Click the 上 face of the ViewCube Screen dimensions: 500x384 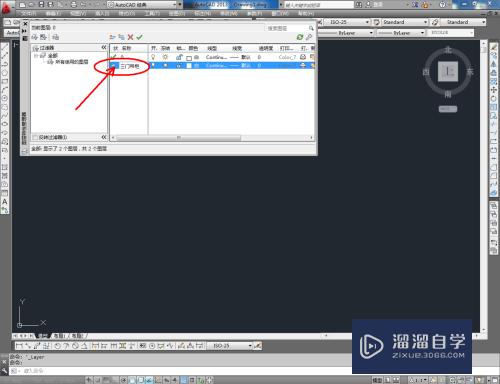point(448,71)
